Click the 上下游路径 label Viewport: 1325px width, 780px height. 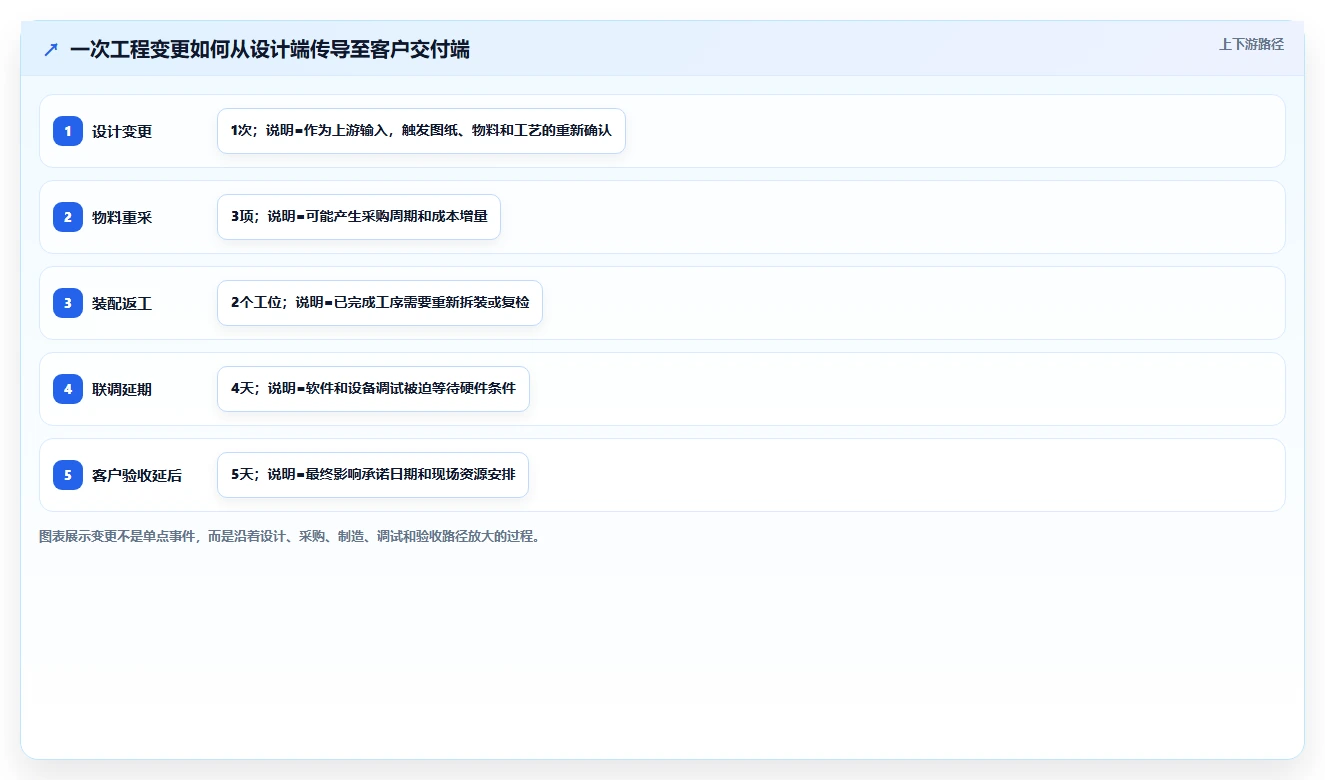click(x=1251, y=45)
